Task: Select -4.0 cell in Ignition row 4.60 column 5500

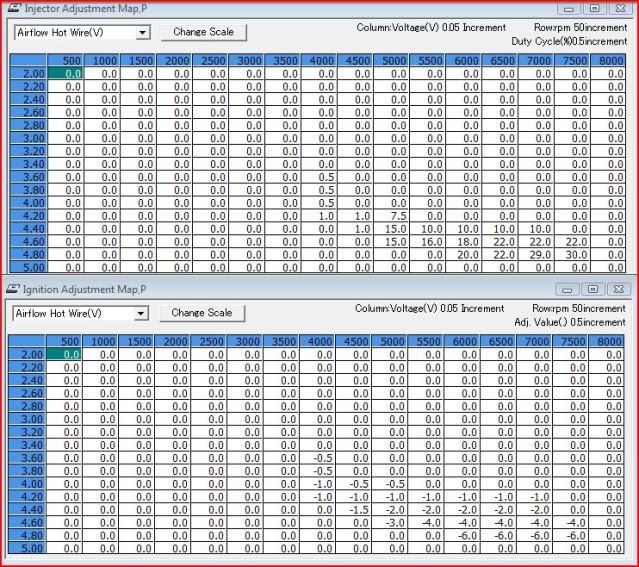Action: pyautogui.click(x=425, y=522)
